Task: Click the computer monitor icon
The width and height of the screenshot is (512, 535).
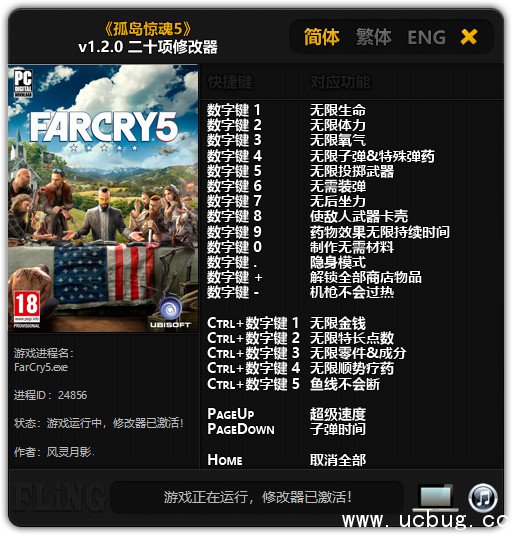Action: [x=435, y=498]
